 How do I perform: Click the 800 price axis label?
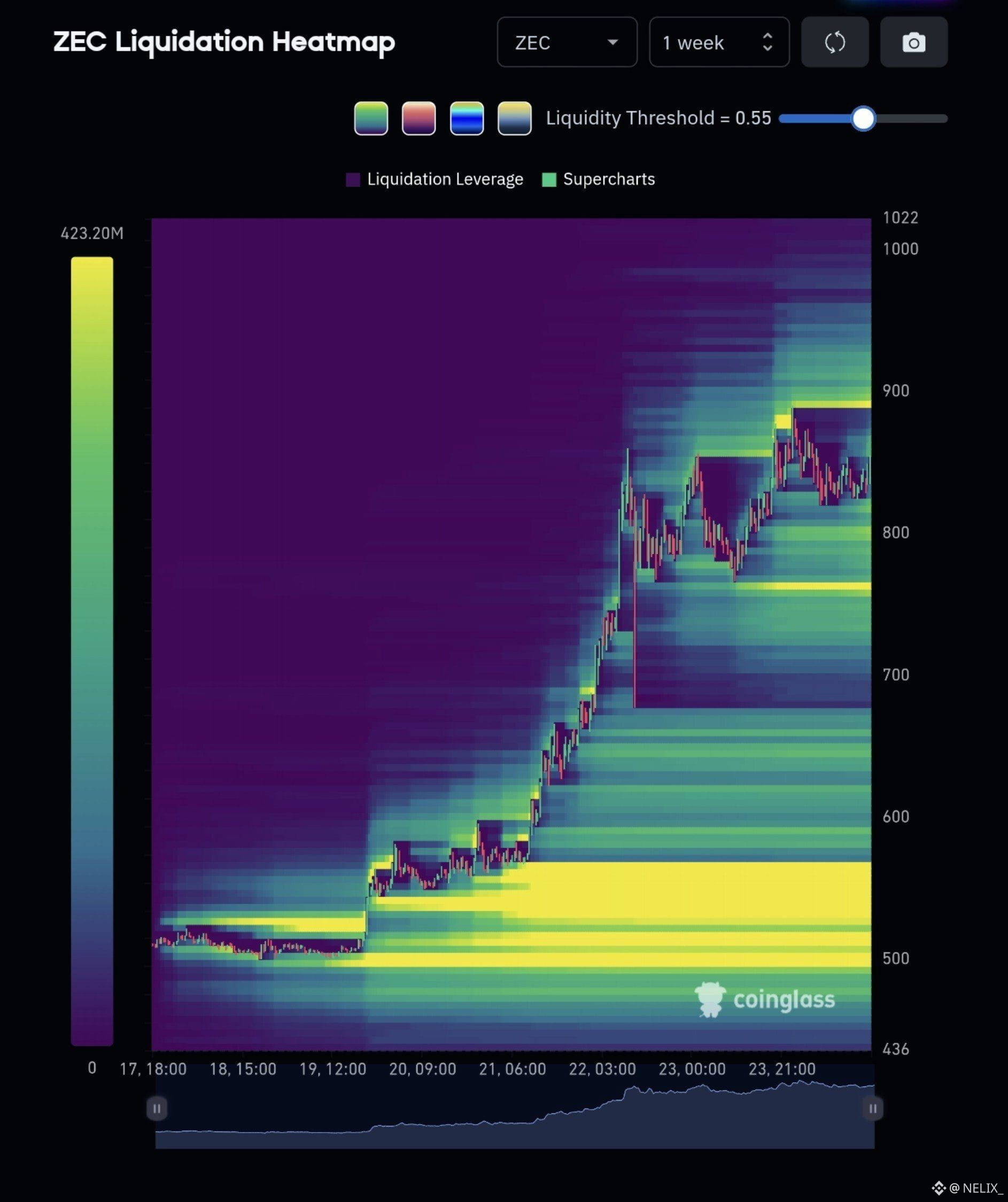[x=896, y=533]
